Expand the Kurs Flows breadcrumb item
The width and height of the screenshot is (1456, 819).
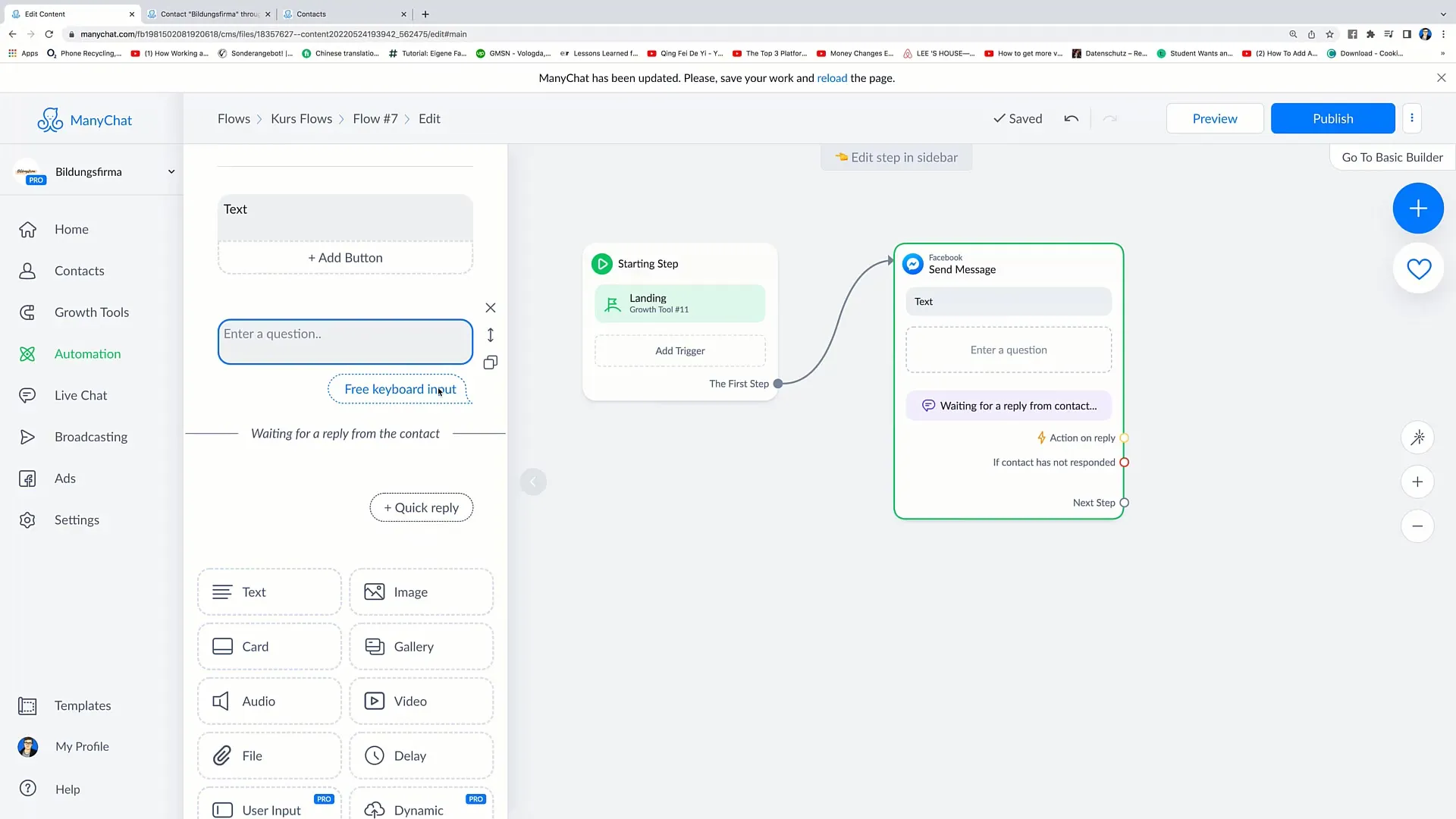[x=301, y=118]
